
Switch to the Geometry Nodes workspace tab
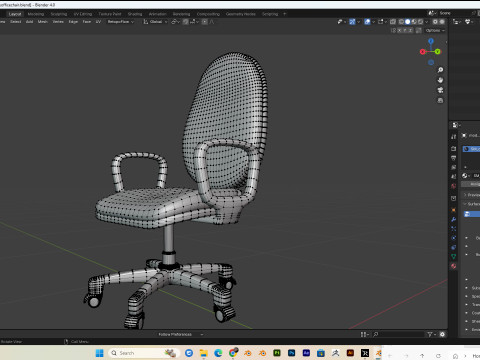tap(241, 14)
